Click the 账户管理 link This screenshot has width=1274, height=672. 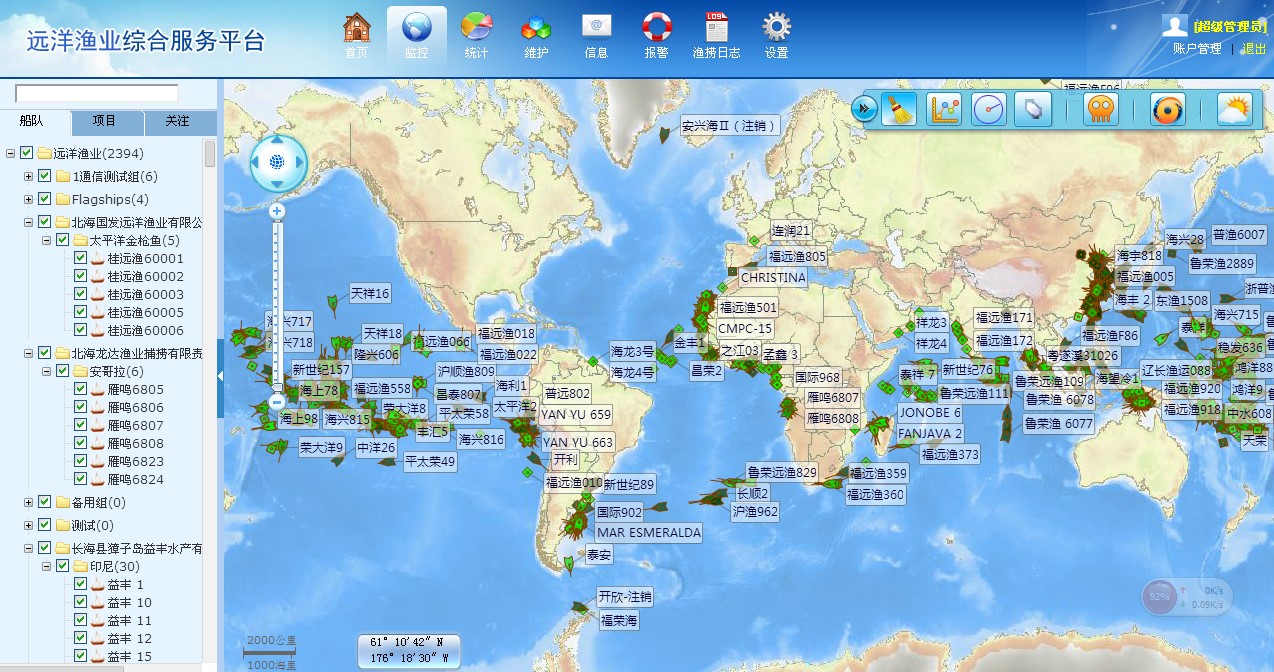1197,48
